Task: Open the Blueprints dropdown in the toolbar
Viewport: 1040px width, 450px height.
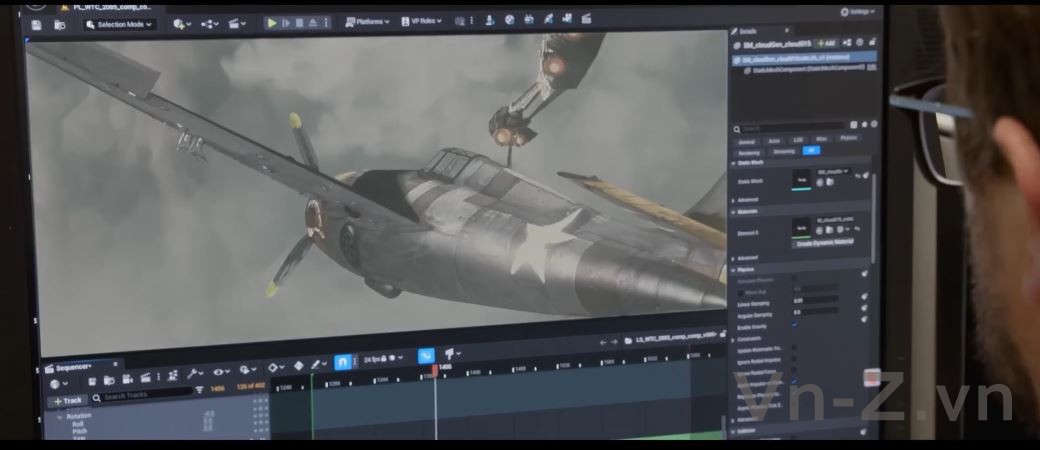Action: [210, 24]
